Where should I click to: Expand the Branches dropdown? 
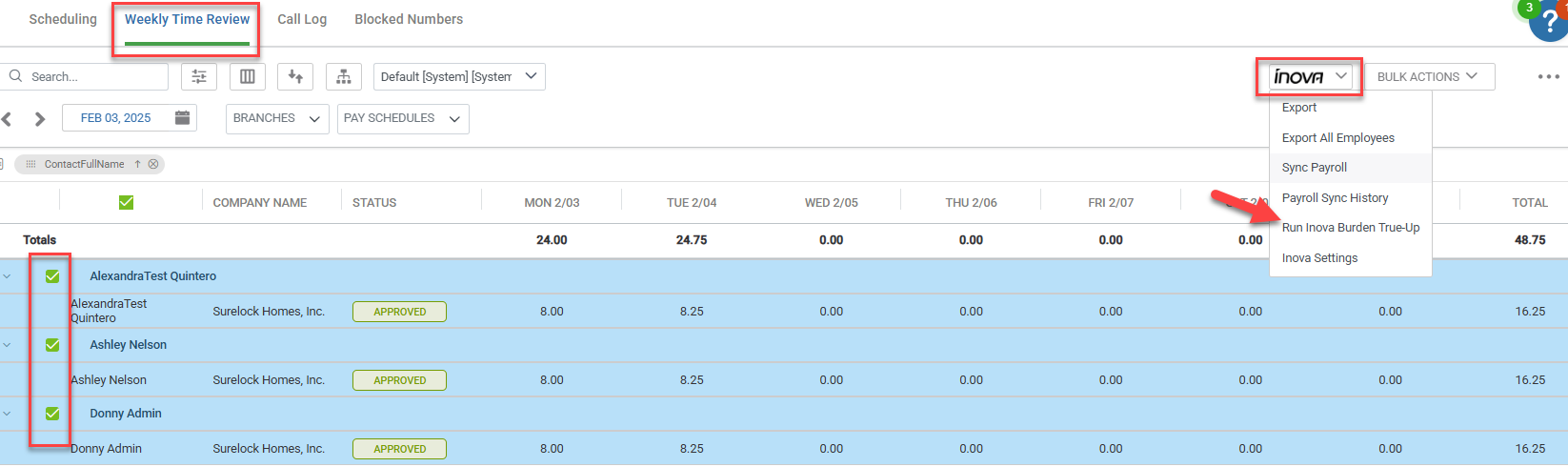276,119
